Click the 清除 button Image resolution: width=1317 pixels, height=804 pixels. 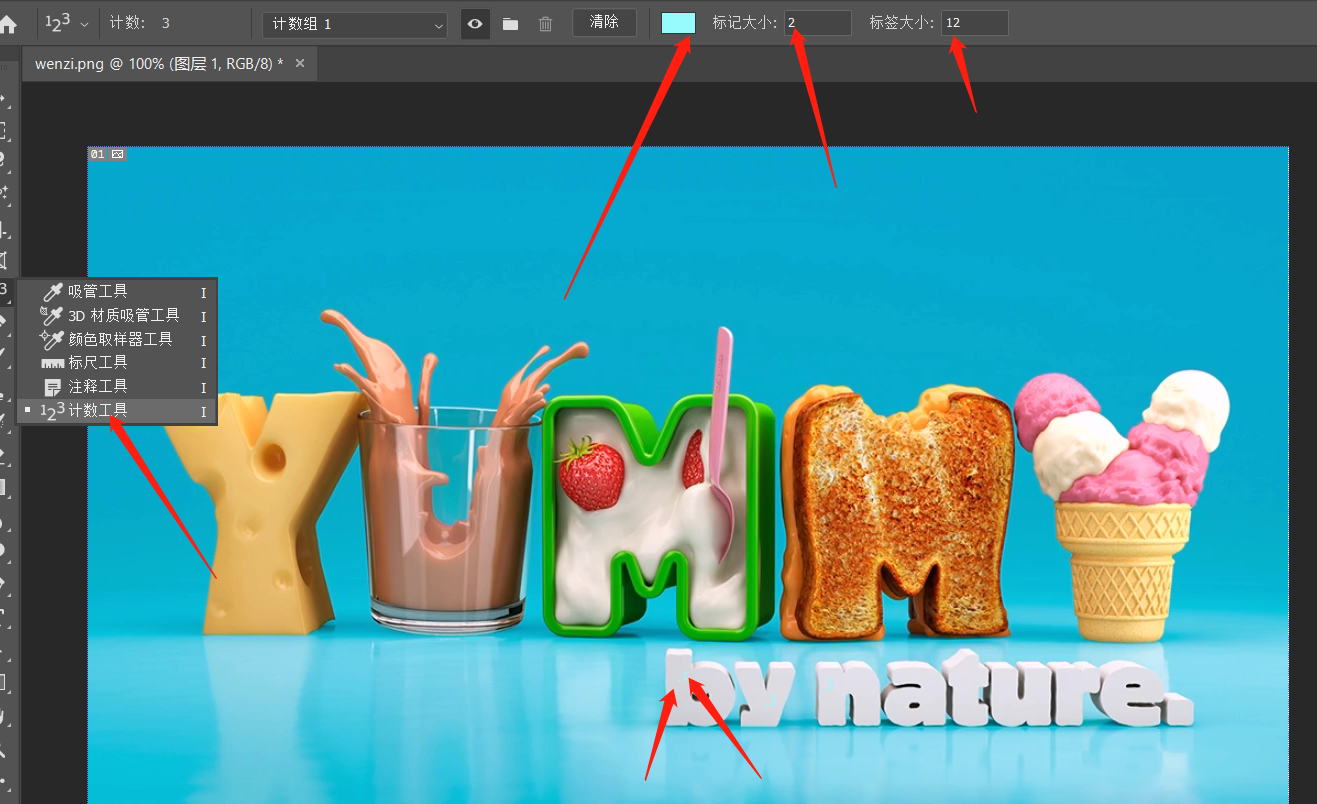coord(604,22)
